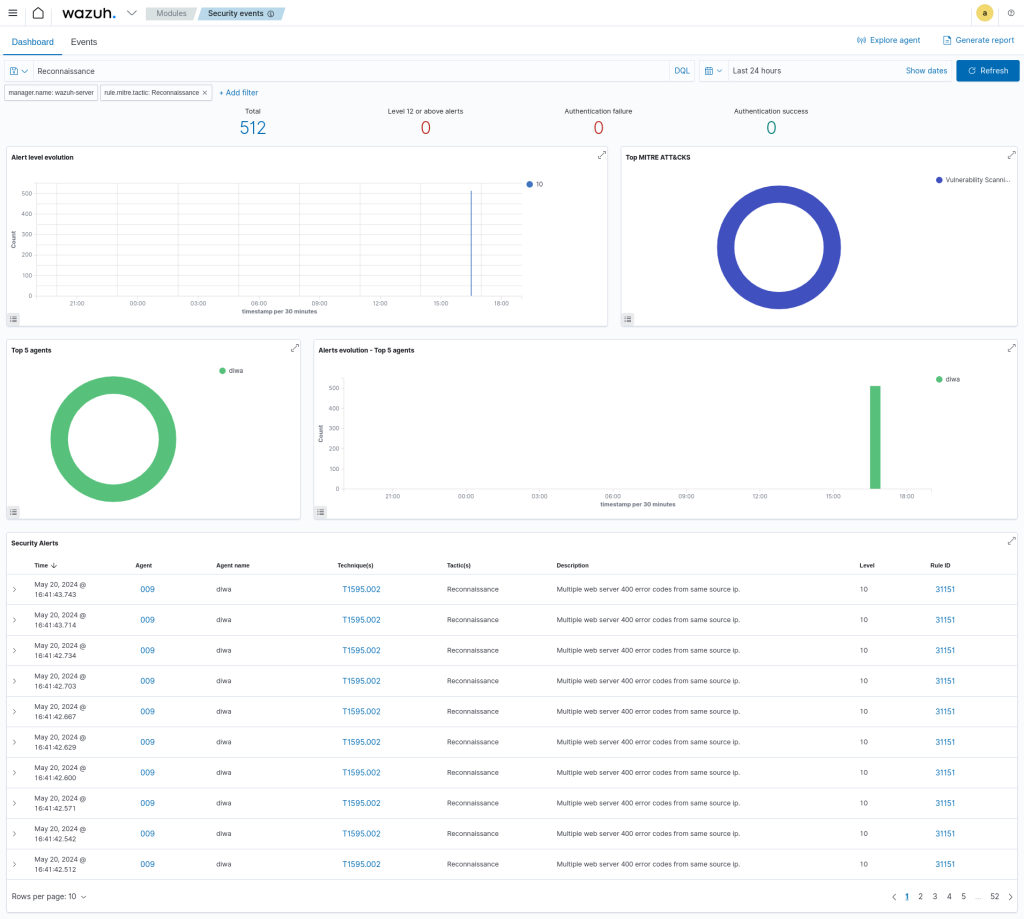1024x919 pixels.
Task: Open the Modules breadcrumb
Action: (170, 14)
